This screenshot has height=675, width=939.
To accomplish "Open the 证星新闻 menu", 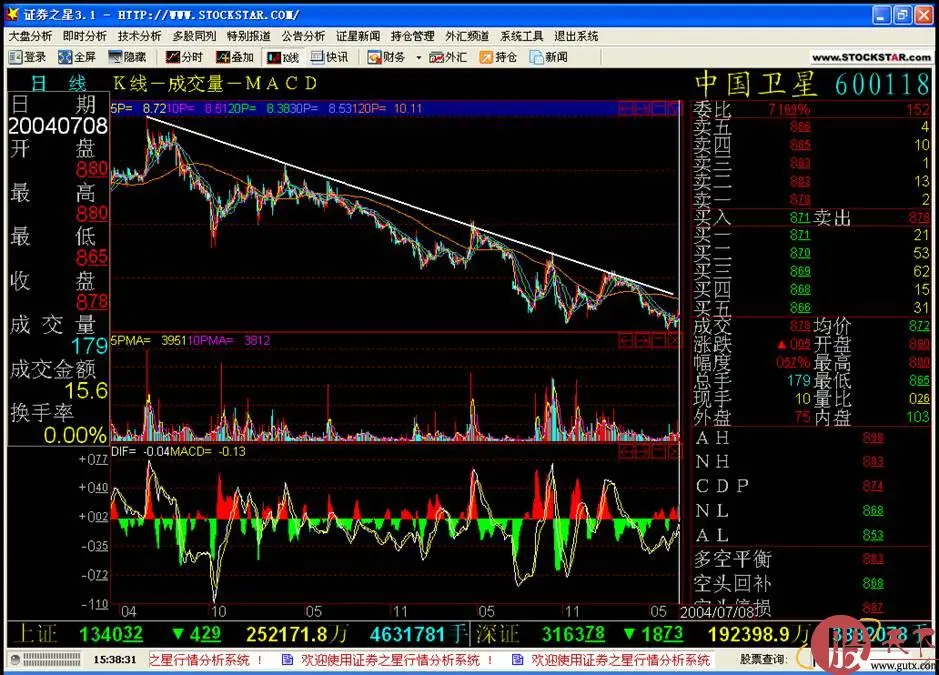I will 358,36.
